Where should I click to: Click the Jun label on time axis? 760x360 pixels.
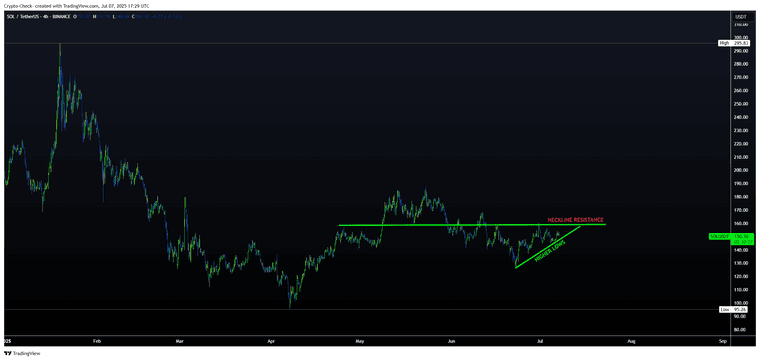point(452,342)
